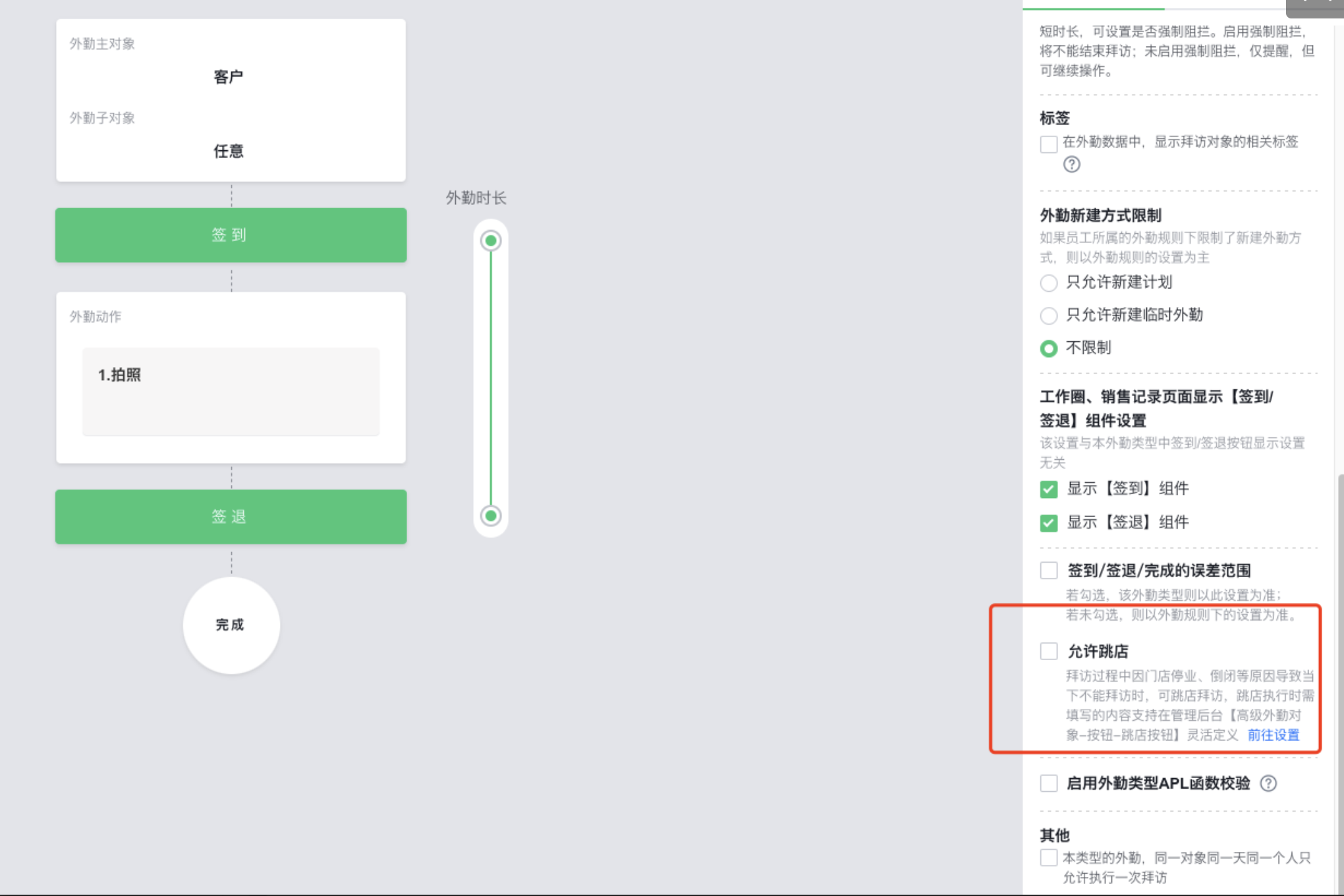This screenshot has width=1344, height=896.
Task: Uncheck 显示【签到】组件 checkbox
Action: [x=1049, y=489]
